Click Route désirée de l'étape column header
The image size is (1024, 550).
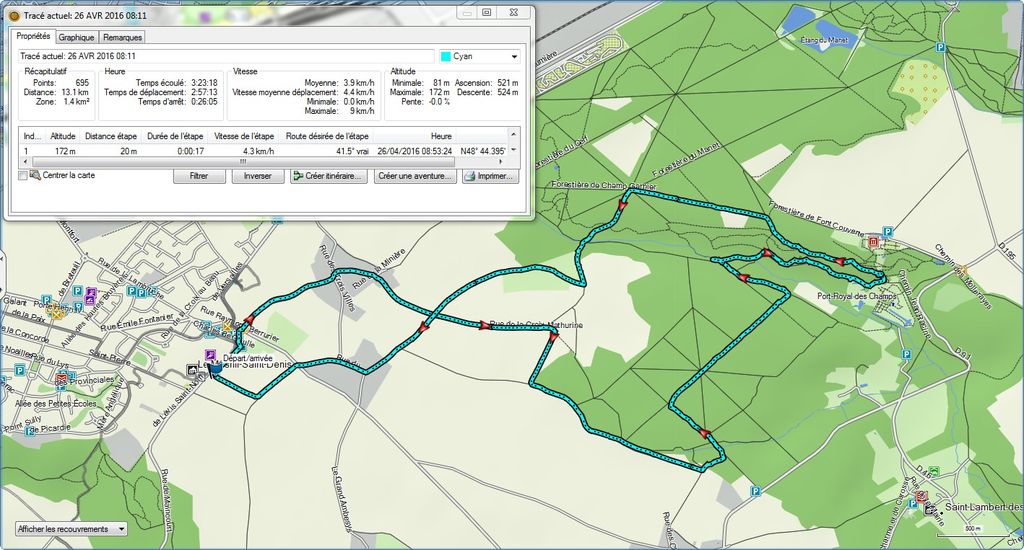(327, 136)
